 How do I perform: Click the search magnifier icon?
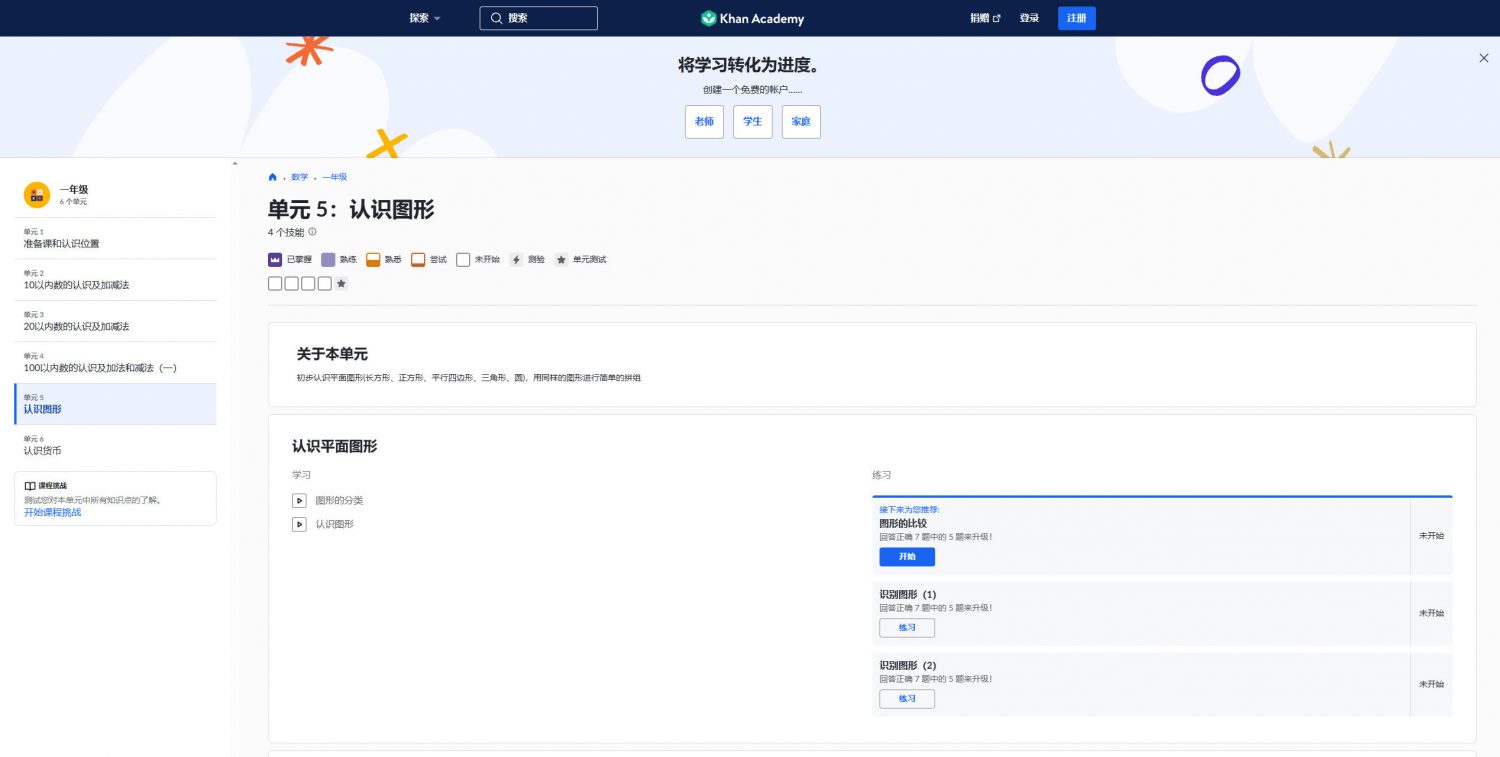coord(496,18)
